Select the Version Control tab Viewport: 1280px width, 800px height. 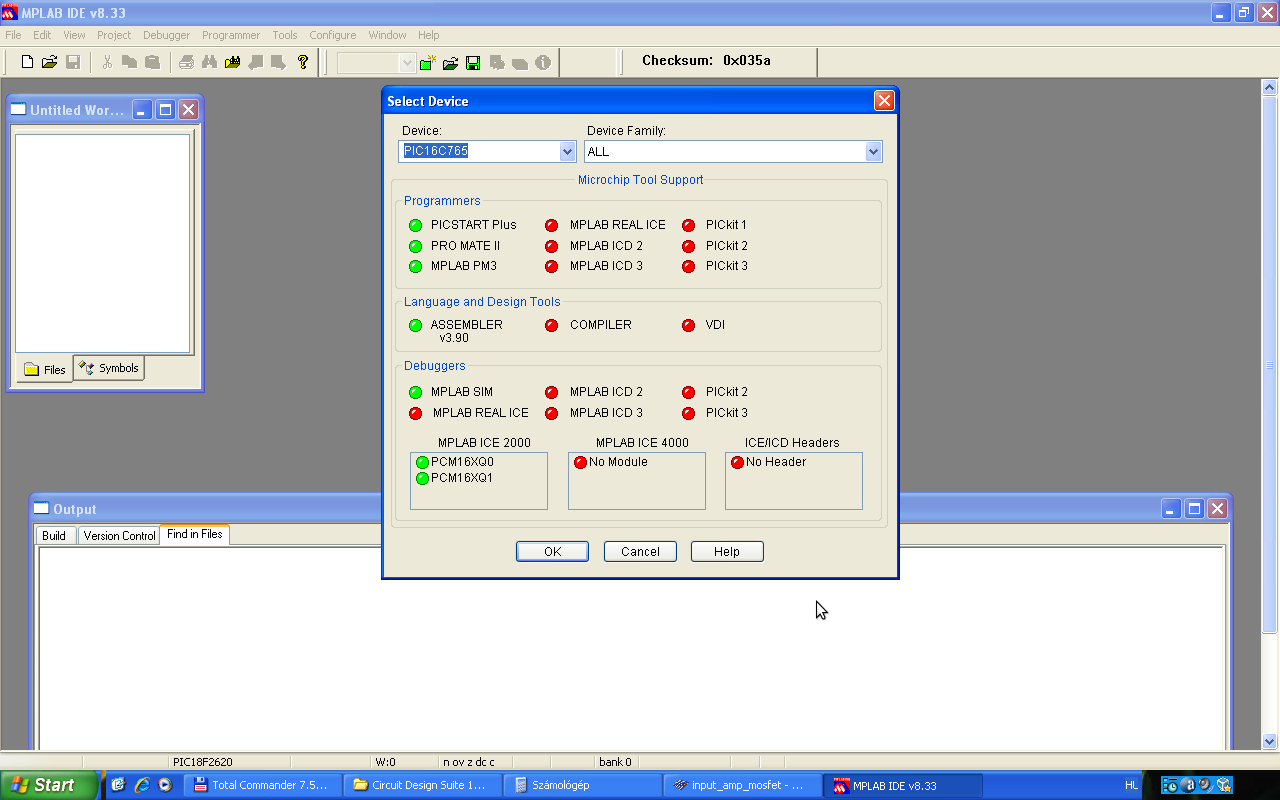[x=119, y=536]
